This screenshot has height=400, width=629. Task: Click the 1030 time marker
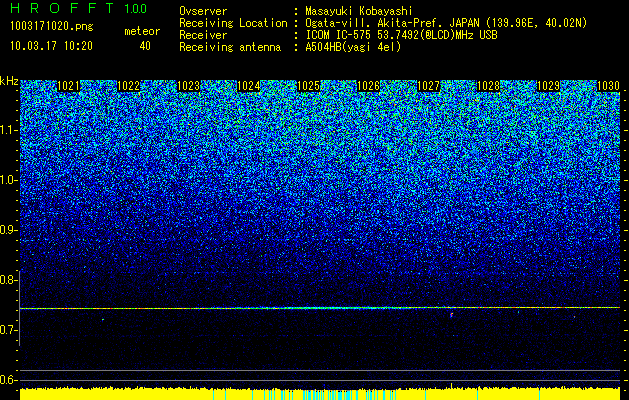(608, 86)
